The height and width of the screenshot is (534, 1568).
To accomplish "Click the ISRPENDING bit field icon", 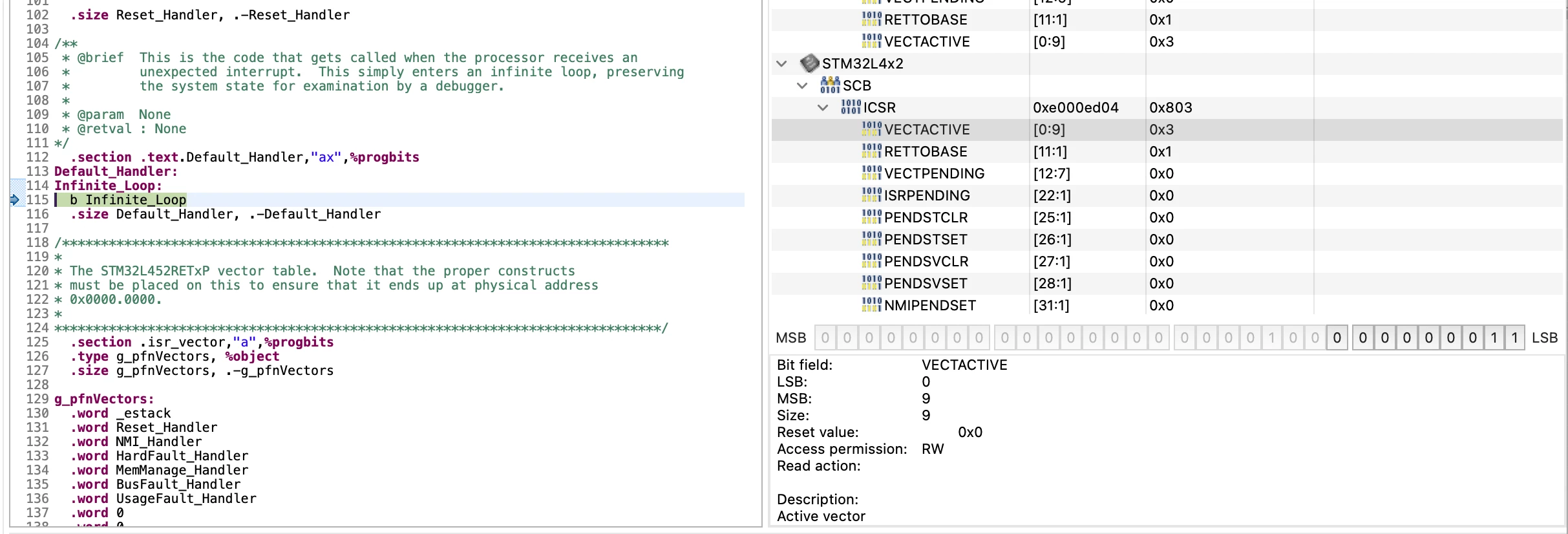I will (871, 195).
